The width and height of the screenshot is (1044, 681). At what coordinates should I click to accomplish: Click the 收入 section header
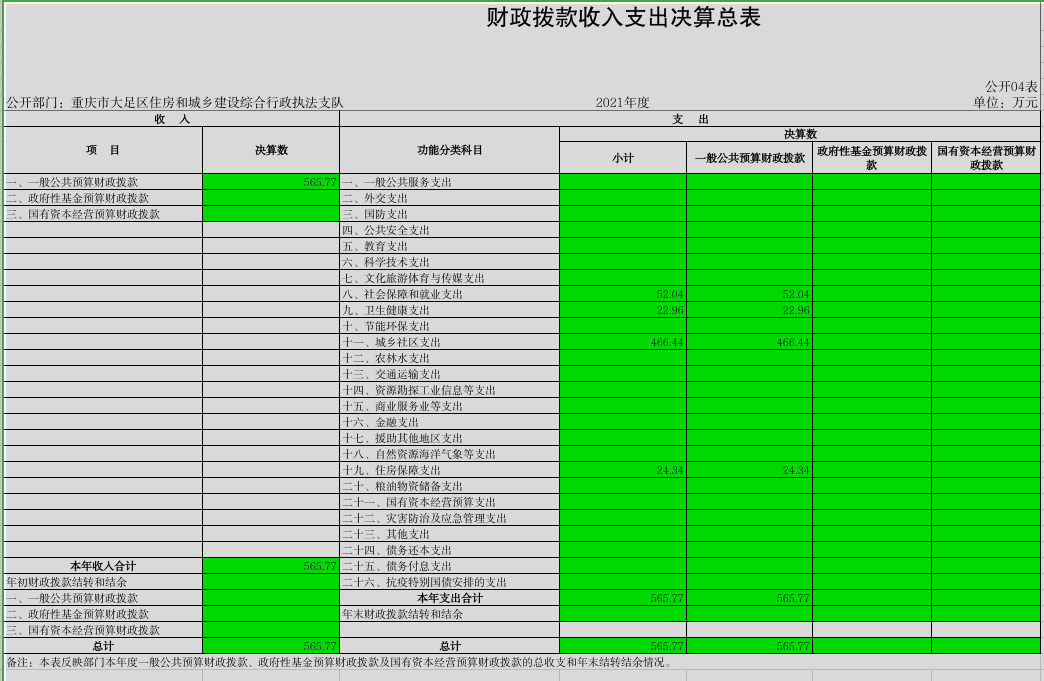pos(172,119)
